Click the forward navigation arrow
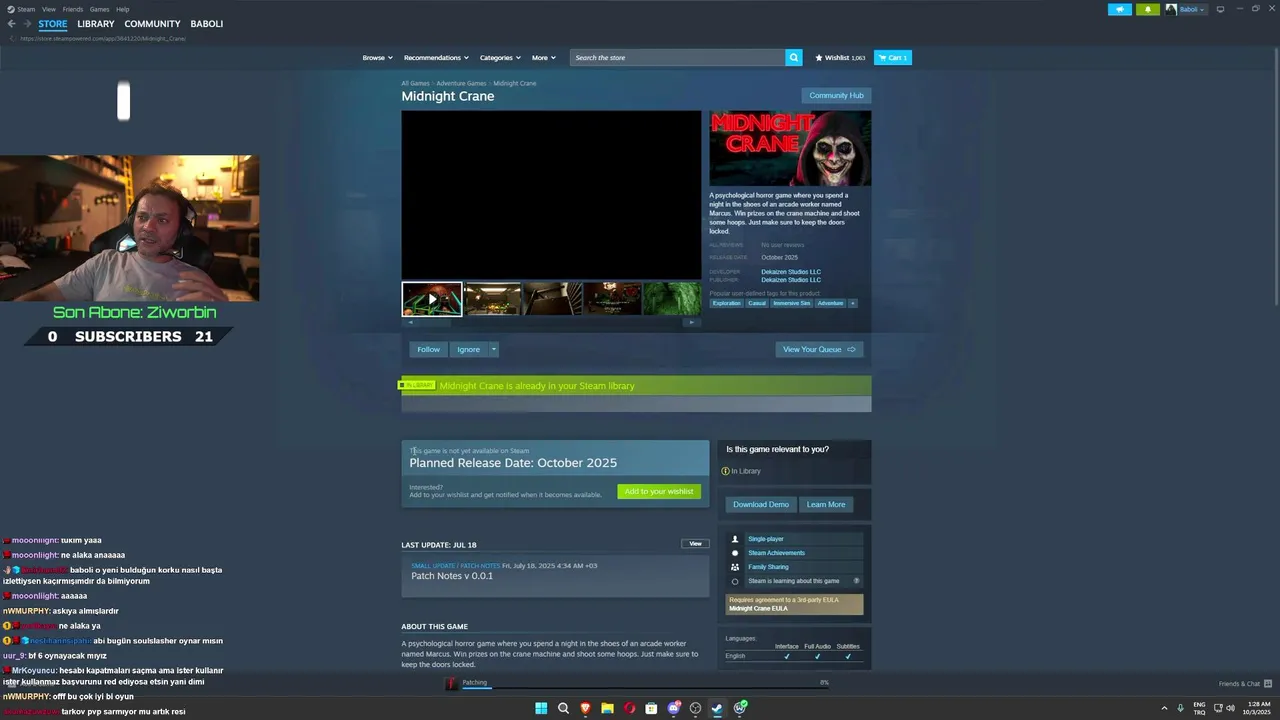 pos(26,24)
